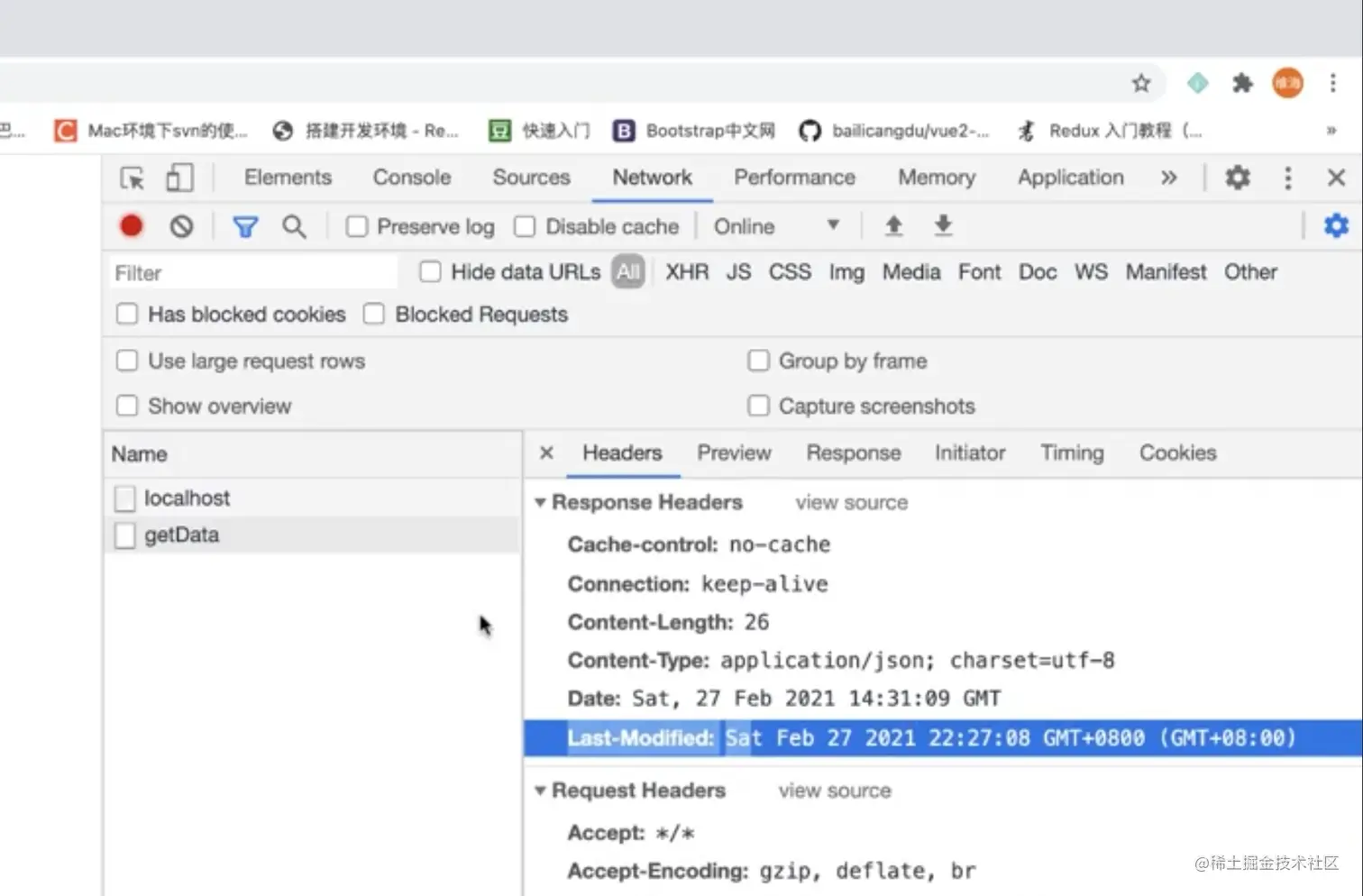
Task: Switch to the Elements tab
Action: click(288, 178)
